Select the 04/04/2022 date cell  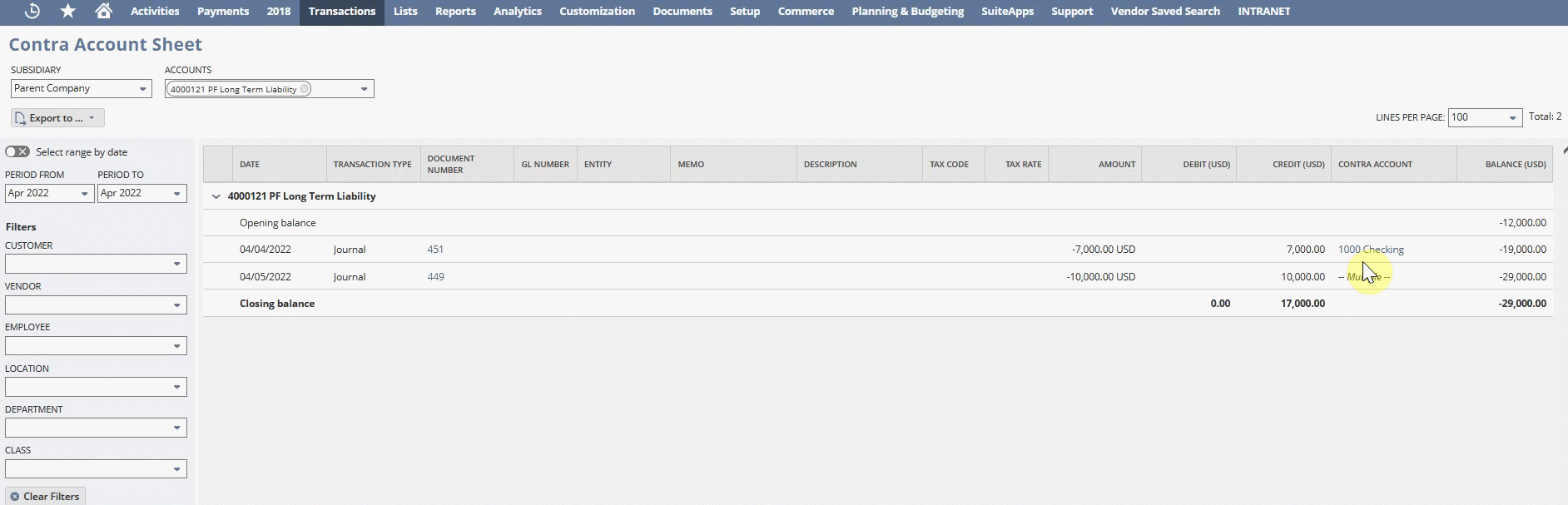click(265, 250)
